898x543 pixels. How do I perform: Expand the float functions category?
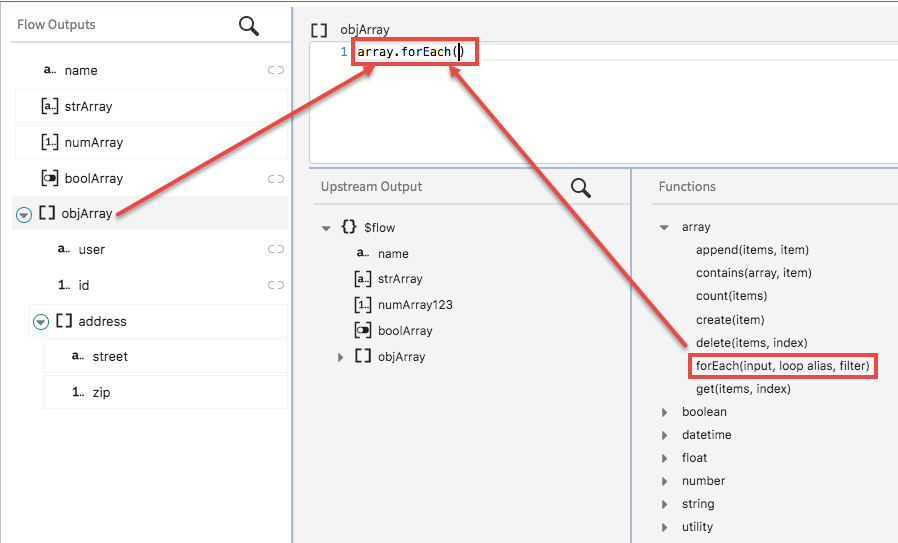pos(664,458)
